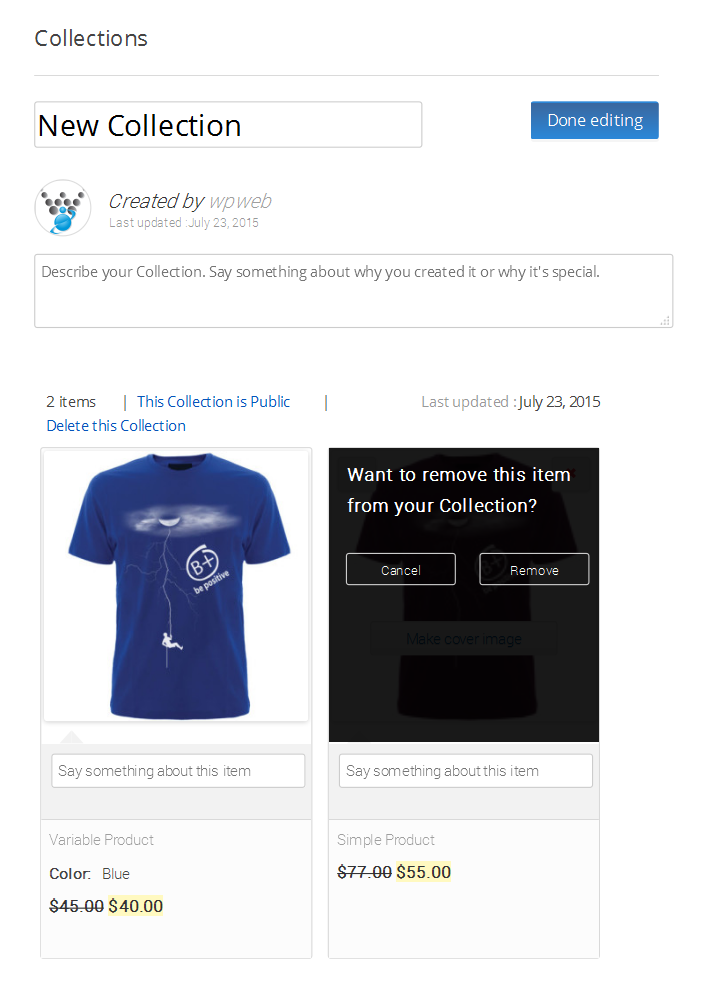Open the Variable Product title link
This screenshot has height=997, width=704.
(102, 840)
